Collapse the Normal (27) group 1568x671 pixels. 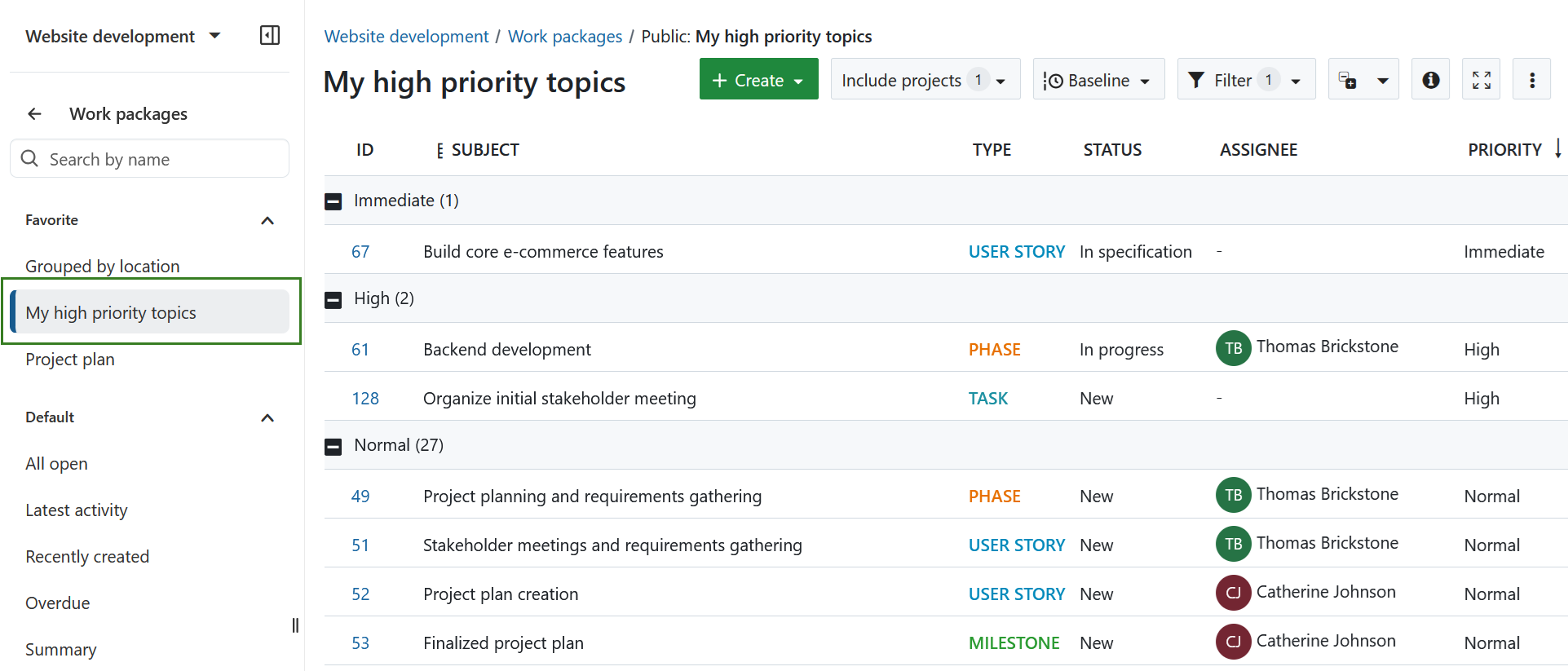pyautogui.click(x=333, y=446)
